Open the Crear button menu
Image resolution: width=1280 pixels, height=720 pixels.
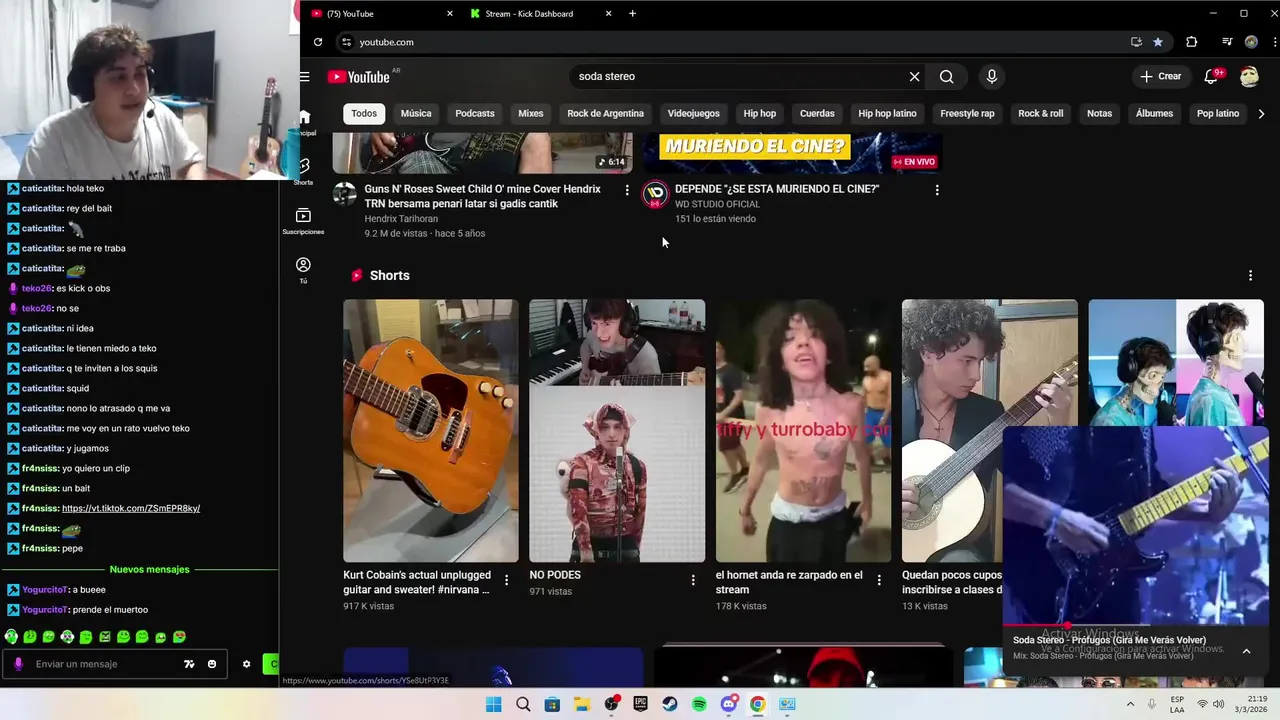point(1161,76)
